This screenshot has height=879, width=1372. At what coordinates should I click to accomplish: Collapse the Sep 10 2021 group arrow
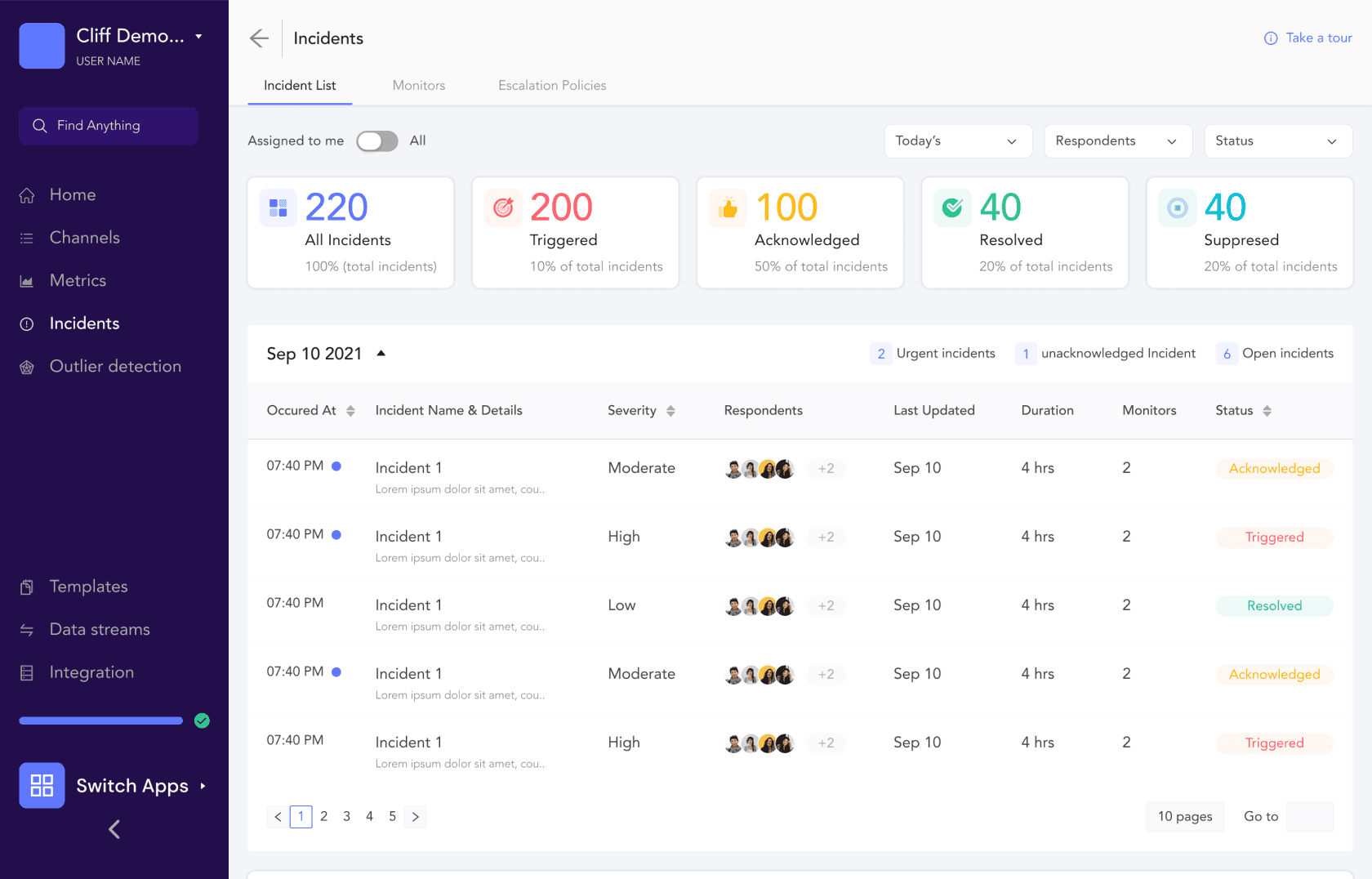tap(381, 354)
